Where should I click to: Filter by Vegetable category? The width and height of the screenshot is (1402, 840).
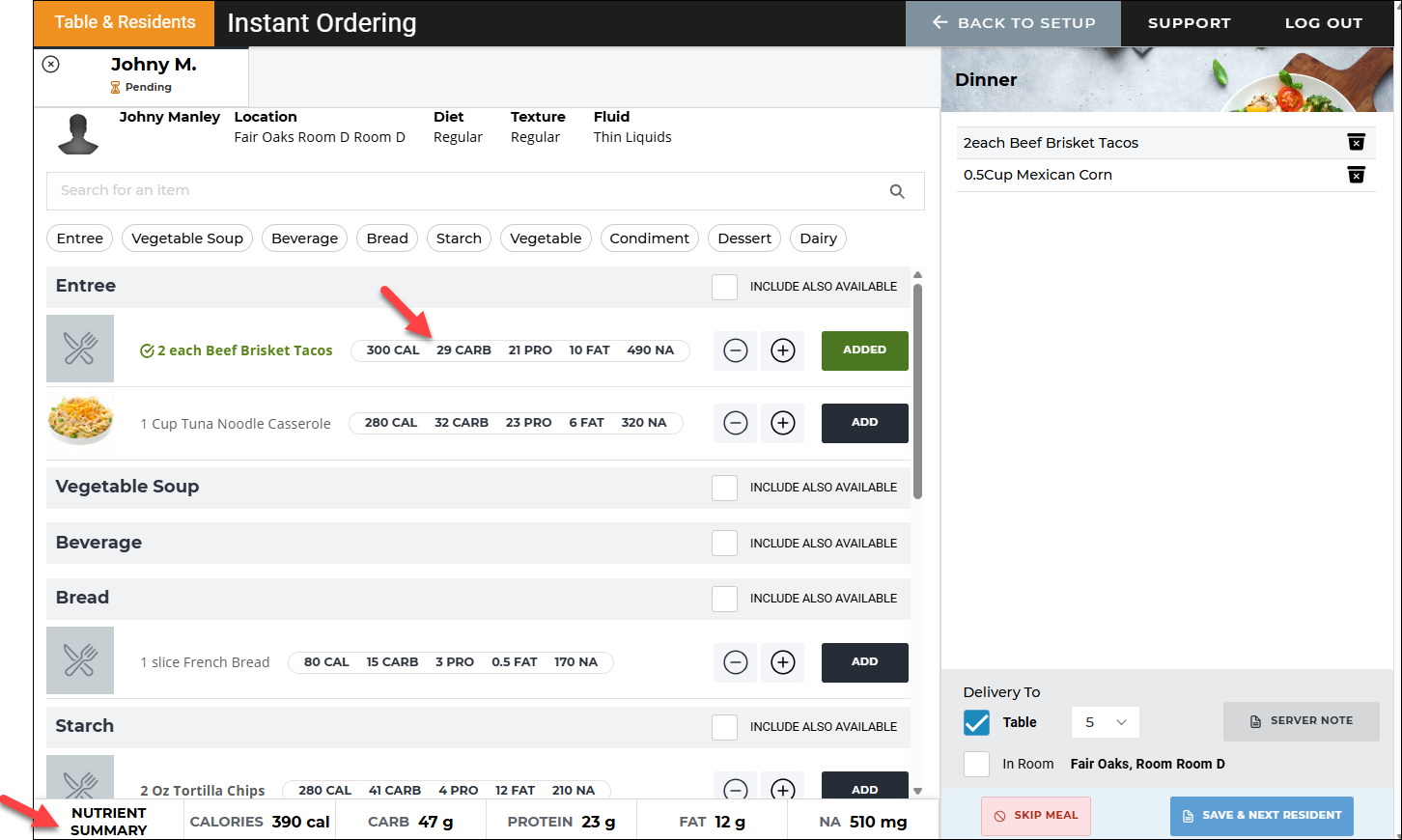coord(546,238)
